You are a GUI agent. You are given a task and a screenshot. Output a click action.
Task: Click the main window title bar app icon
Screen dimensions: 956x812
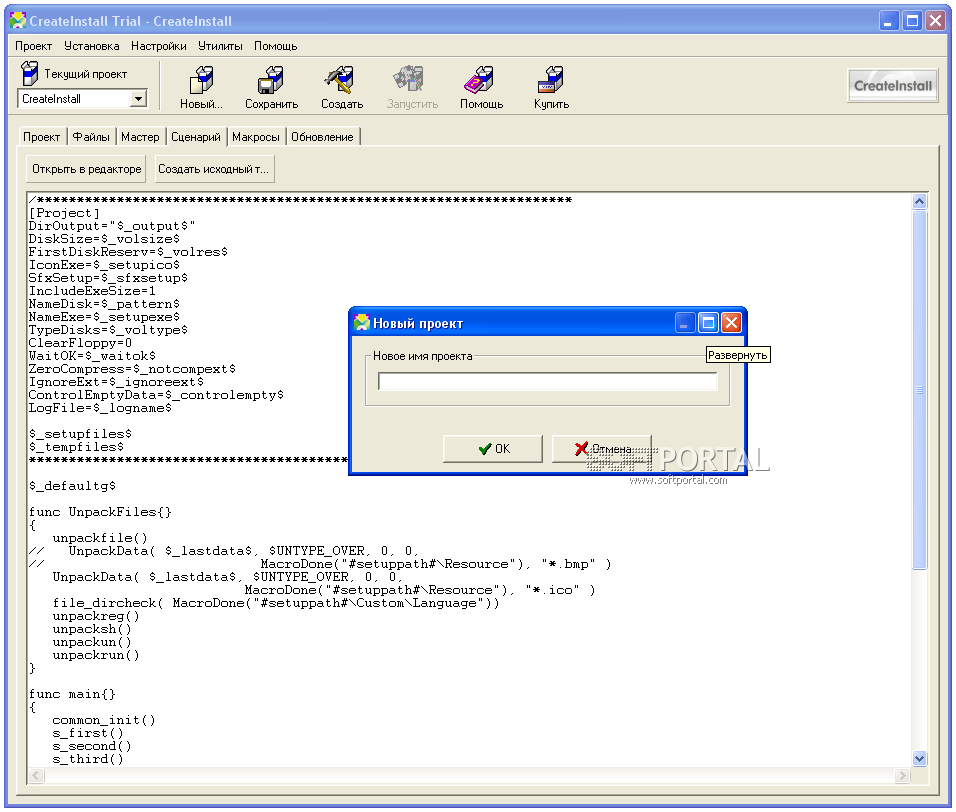[x=18, y=21]
